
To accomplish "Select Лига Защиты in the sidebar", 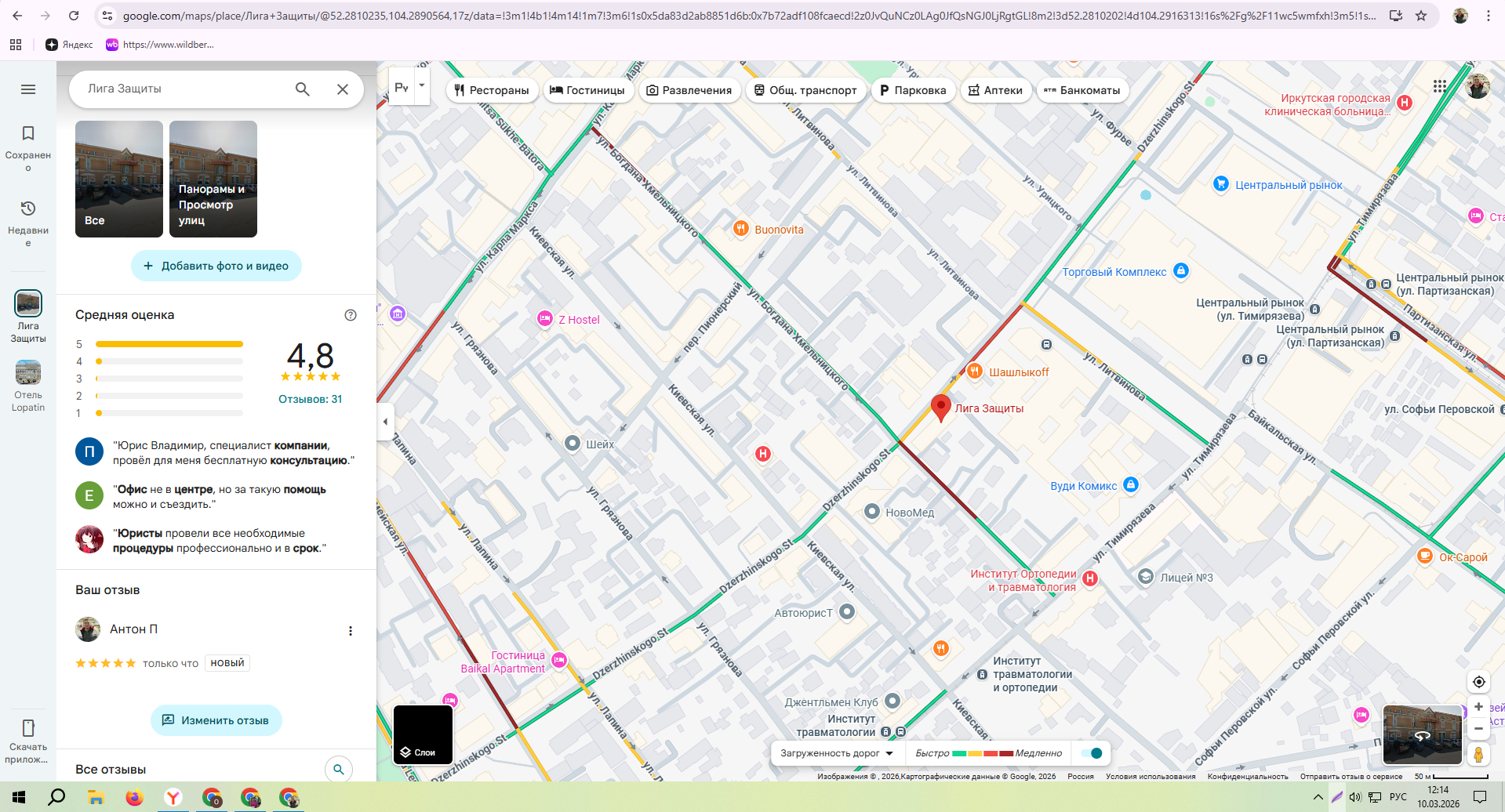I will (28, 317).
